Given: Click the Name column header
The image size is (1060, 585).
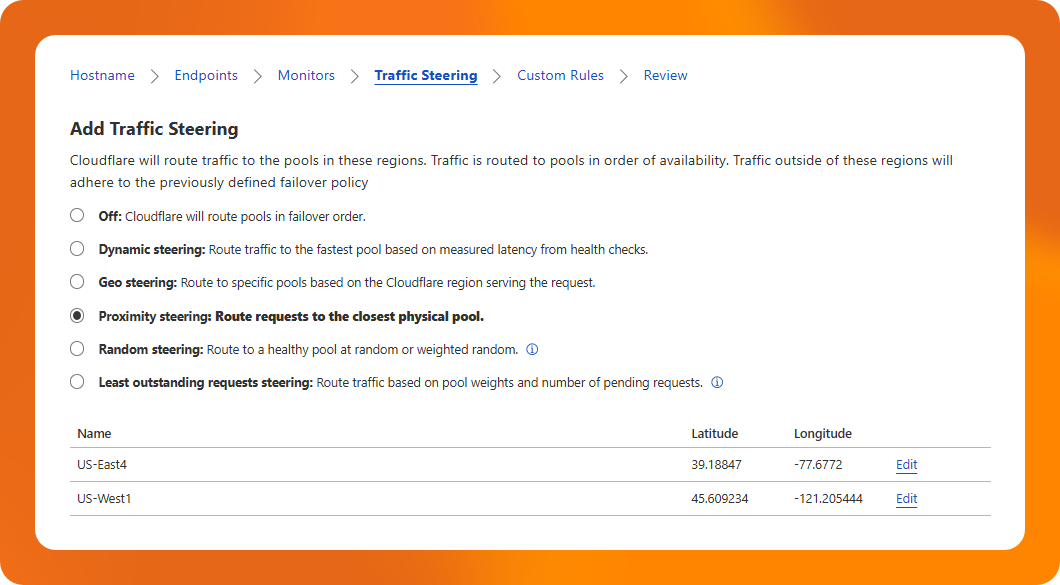Looking at the screenshot, I should [x=94, y=434].
